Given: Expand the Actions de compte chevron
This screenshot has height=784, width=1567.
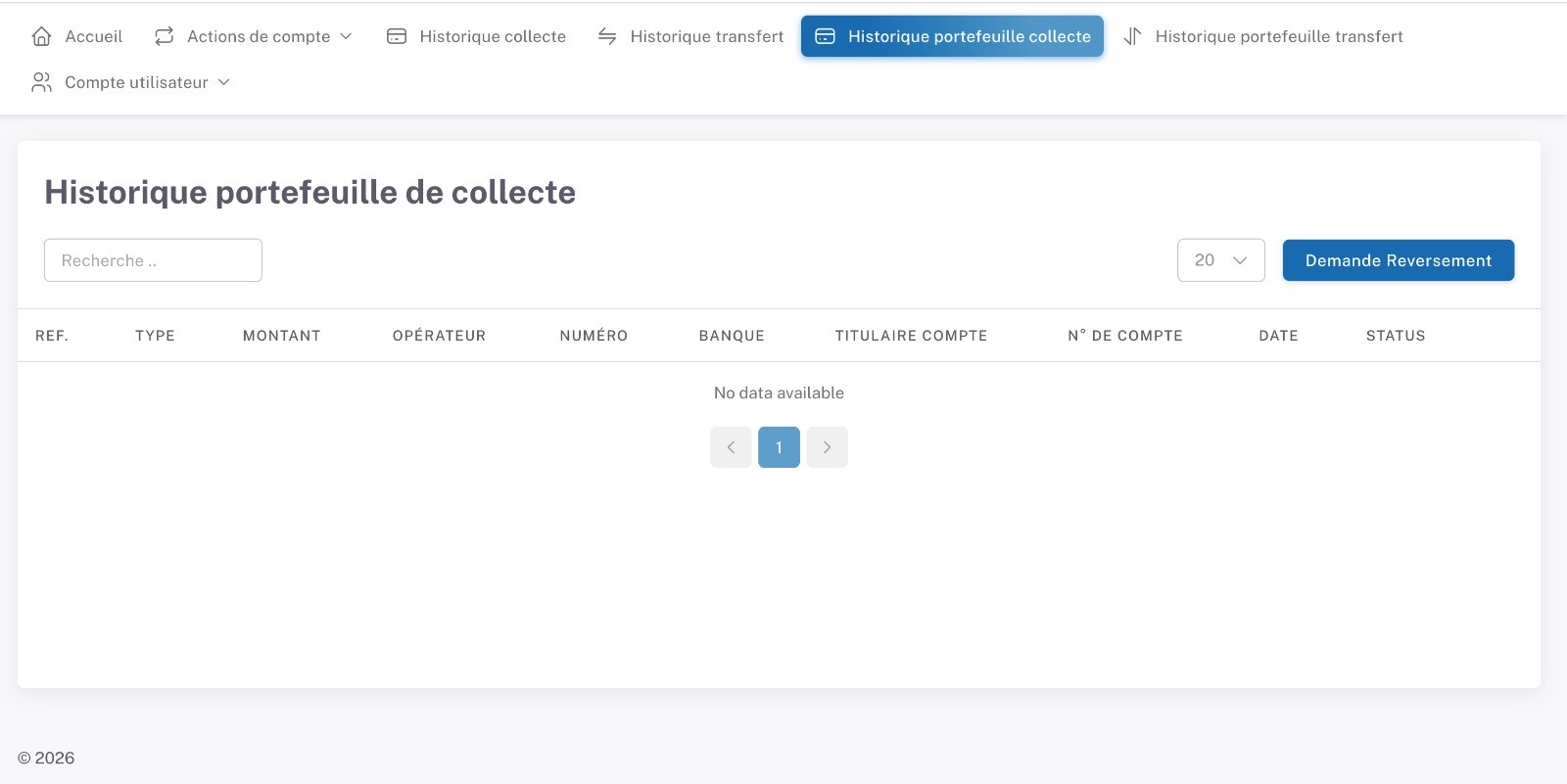Looking at the screenshot, I should point(346,36).
